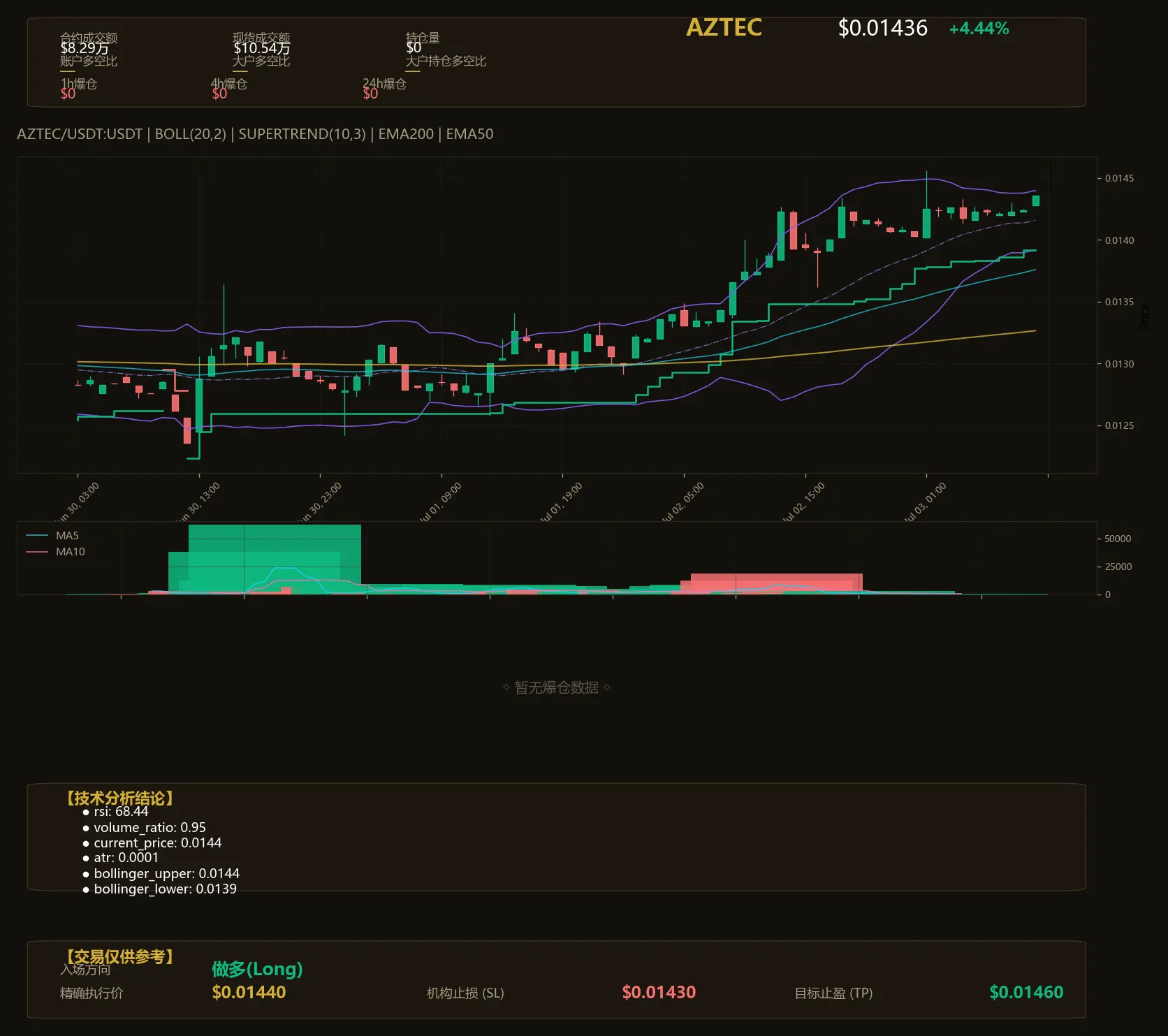Click the Jul 03, 01:00 time label
Viewport: 1168px width, 1036px height.
[924, 503]
